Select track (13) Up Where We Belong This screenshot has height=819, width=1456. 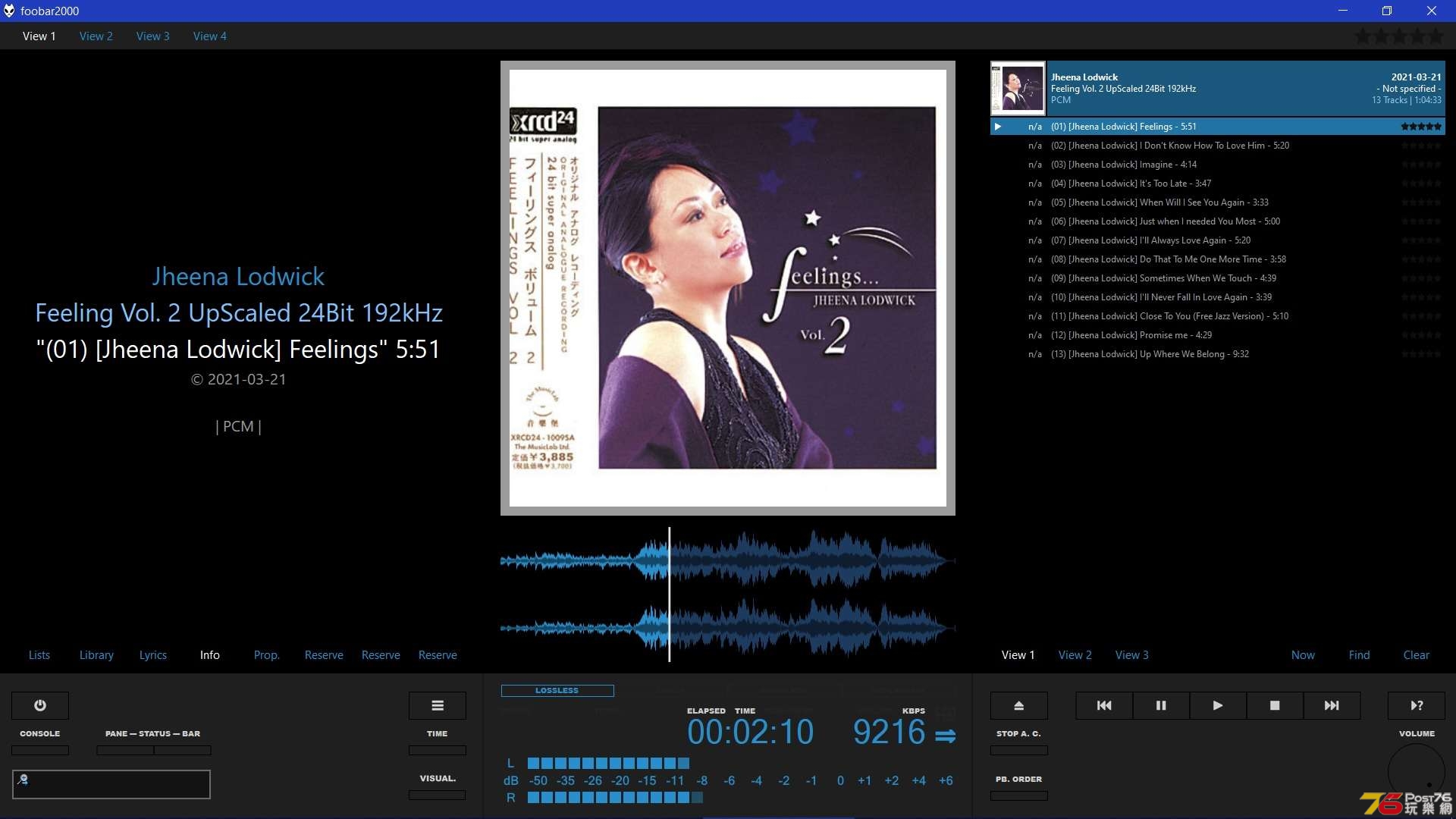tap(1218, 354)
